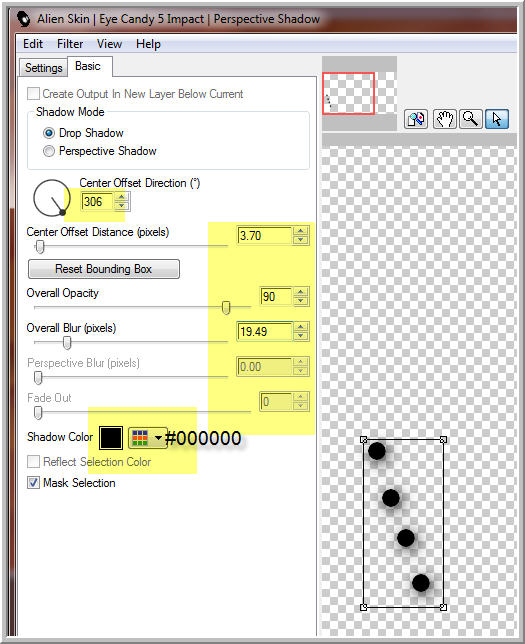Select the Hand pan tool
This screenshot has height=644, width=525.
click(x=444, y=120)
